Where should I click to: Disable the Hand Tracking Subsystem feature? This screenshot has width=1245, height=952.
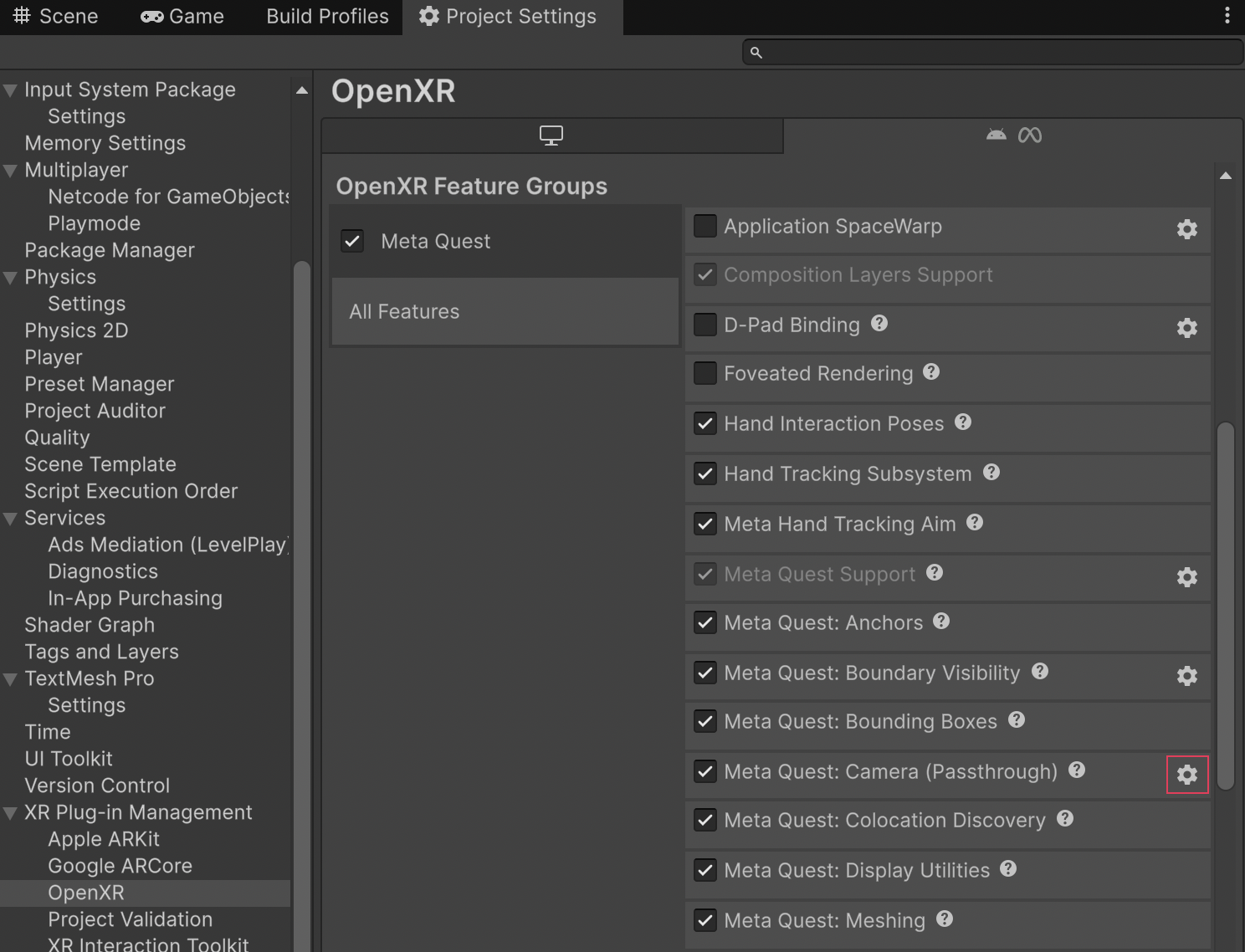[x=704, y=473]
